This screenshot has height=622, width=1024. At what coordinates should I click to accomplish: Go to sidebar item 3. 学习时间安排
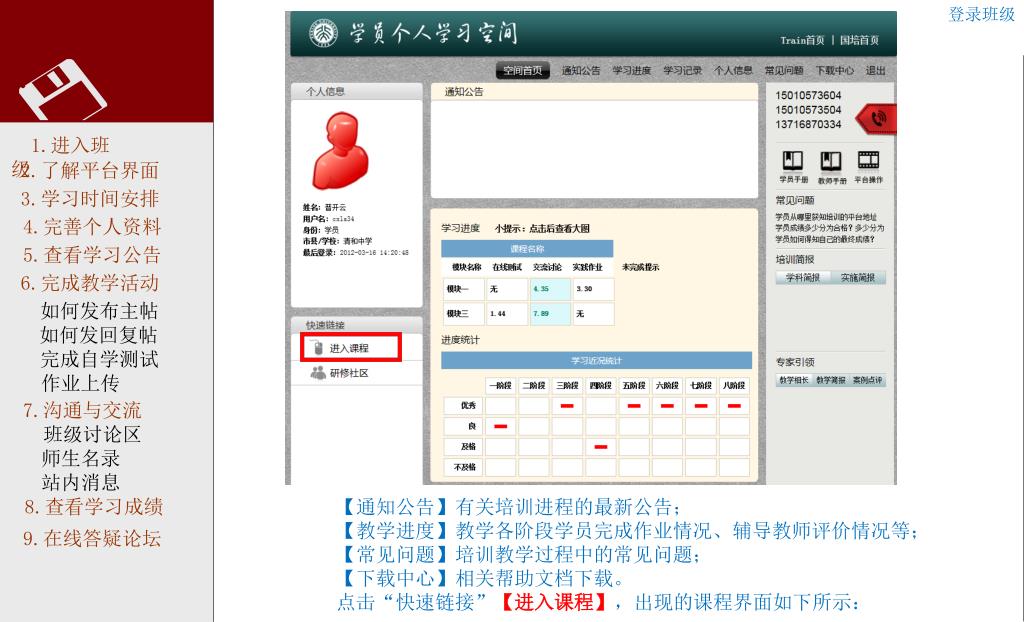coord(90,199)
